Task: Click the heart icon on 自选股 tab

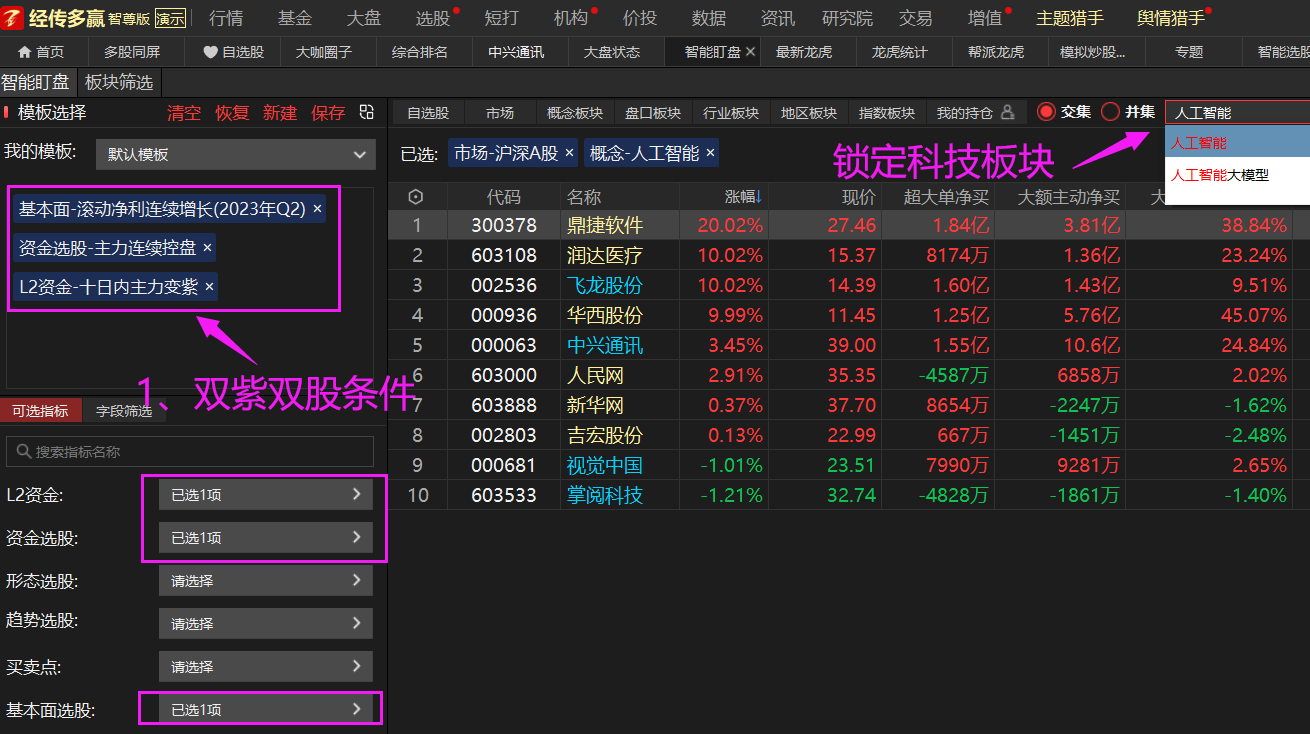Action: [210, 52]
